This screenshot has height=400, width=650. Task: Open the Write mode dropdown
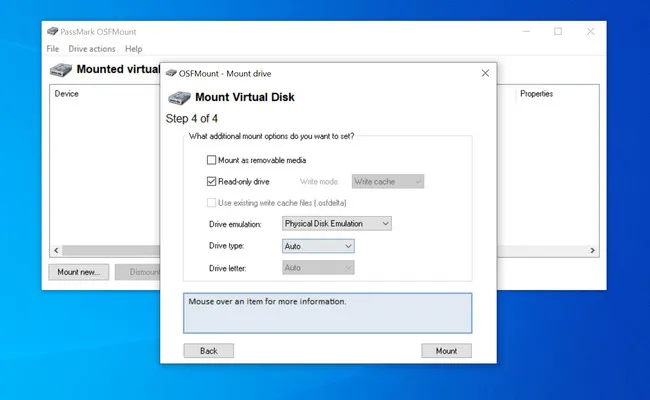pos(388,182)
